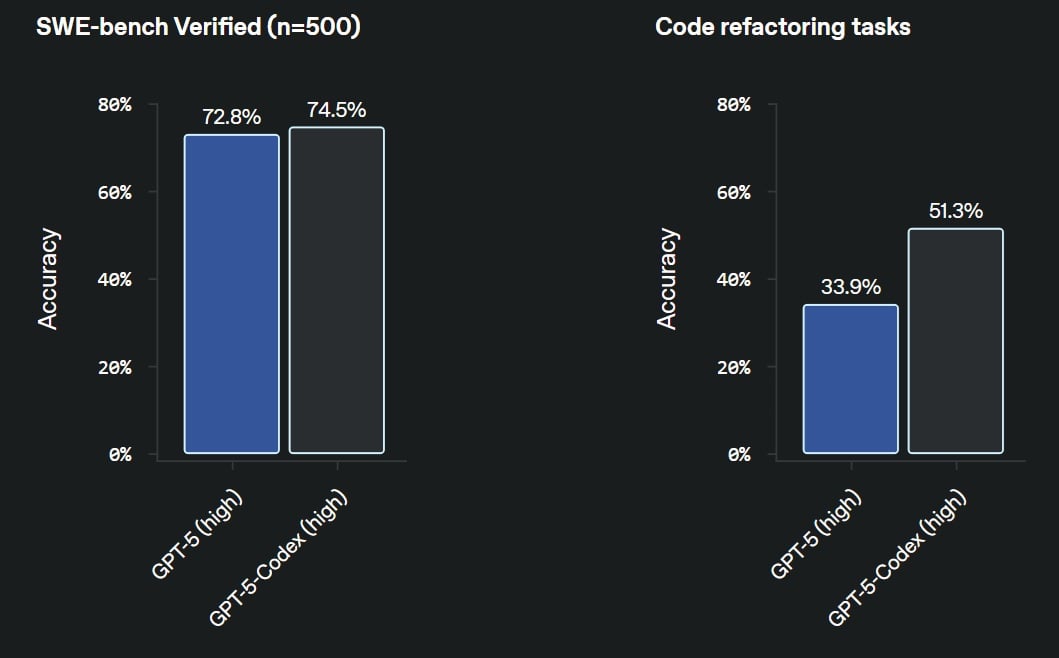Image resolution: width=1059 pixels, height=658 pixels.
Task: Click the 33.9% value label
Action: coord(851,287)
